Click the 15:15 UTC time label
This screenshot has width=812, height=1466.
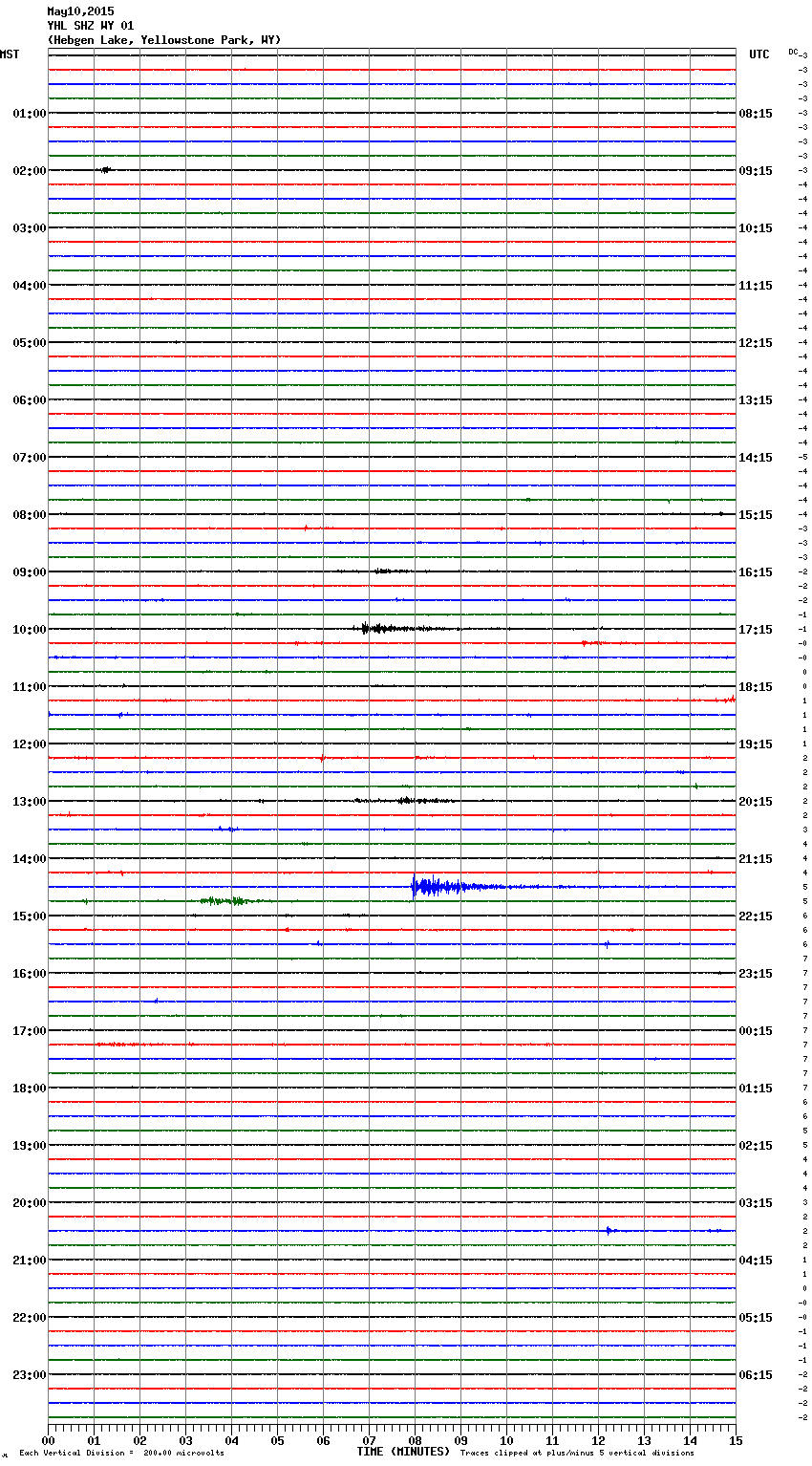(756, 515)
